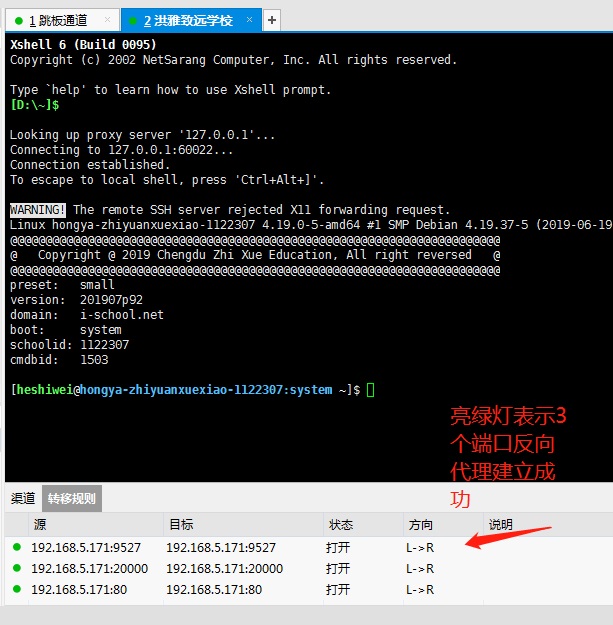Select the 192.168.5.171:9527 forwarding rule row
This screenshot has height=625, width=613.
click(86, 547)
